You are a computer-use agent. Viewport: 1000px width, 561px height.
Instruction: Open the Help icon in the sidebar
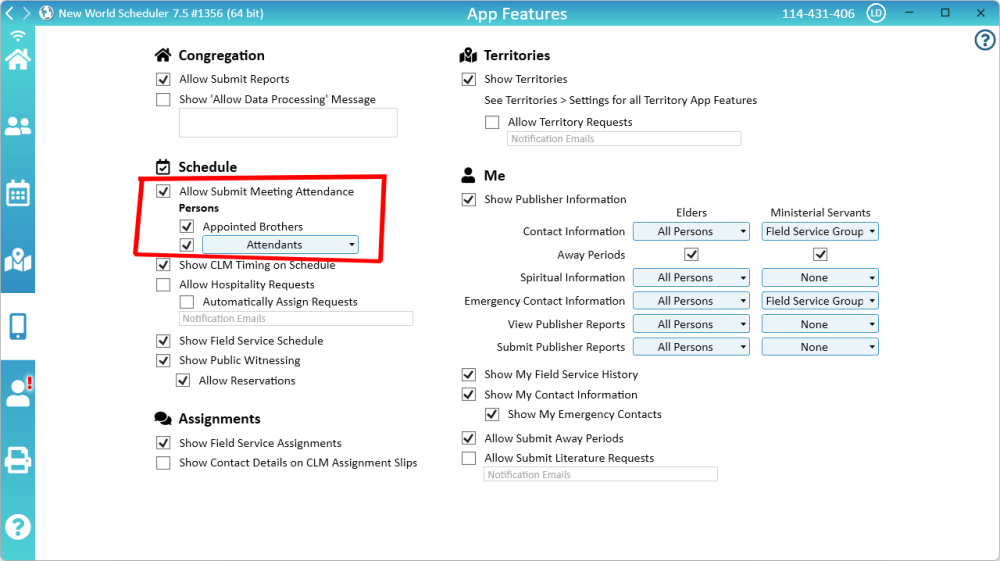[17, 527]
